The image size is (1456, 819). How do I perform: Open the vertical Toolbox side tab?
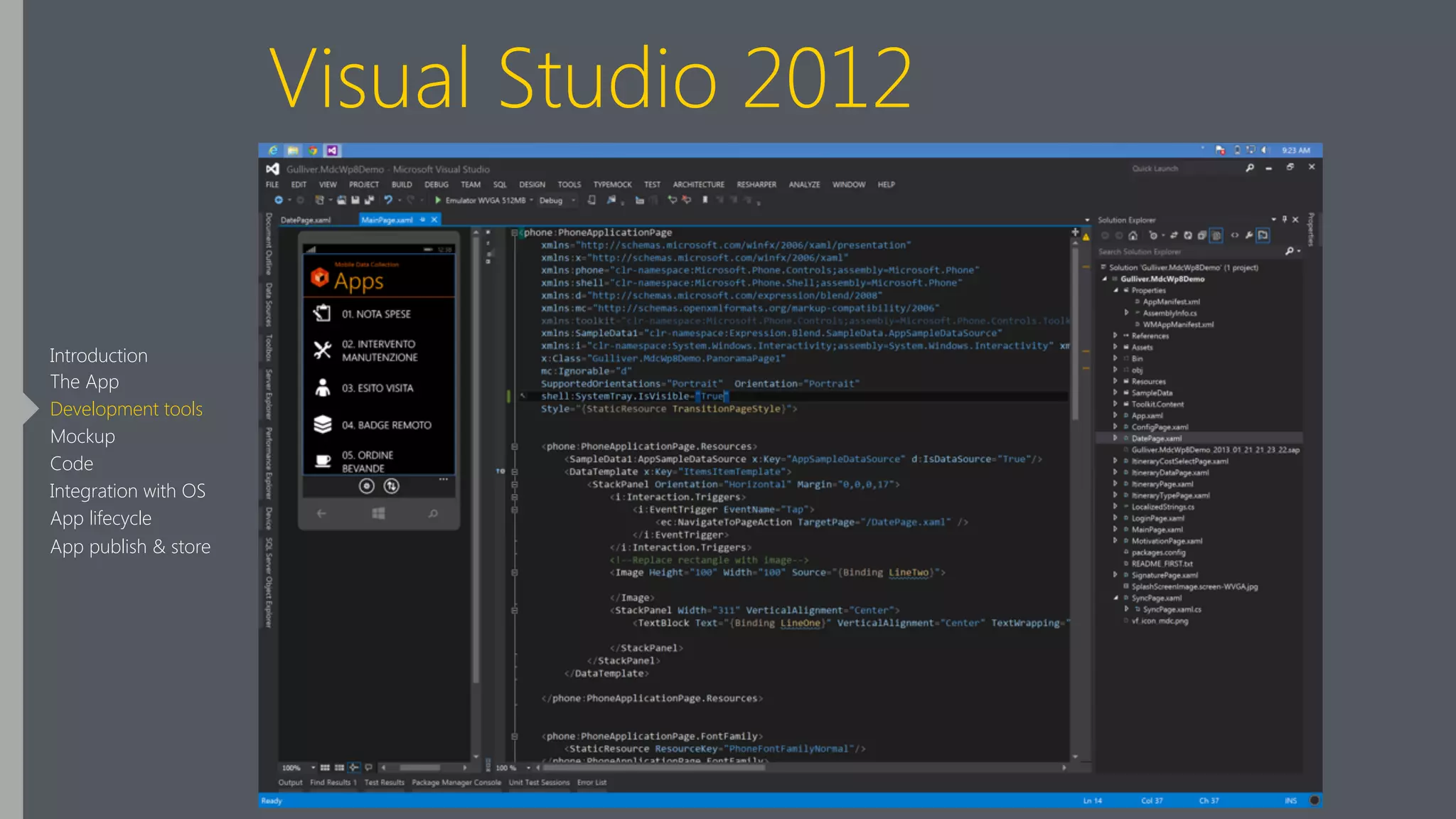(x=269, y=348)
